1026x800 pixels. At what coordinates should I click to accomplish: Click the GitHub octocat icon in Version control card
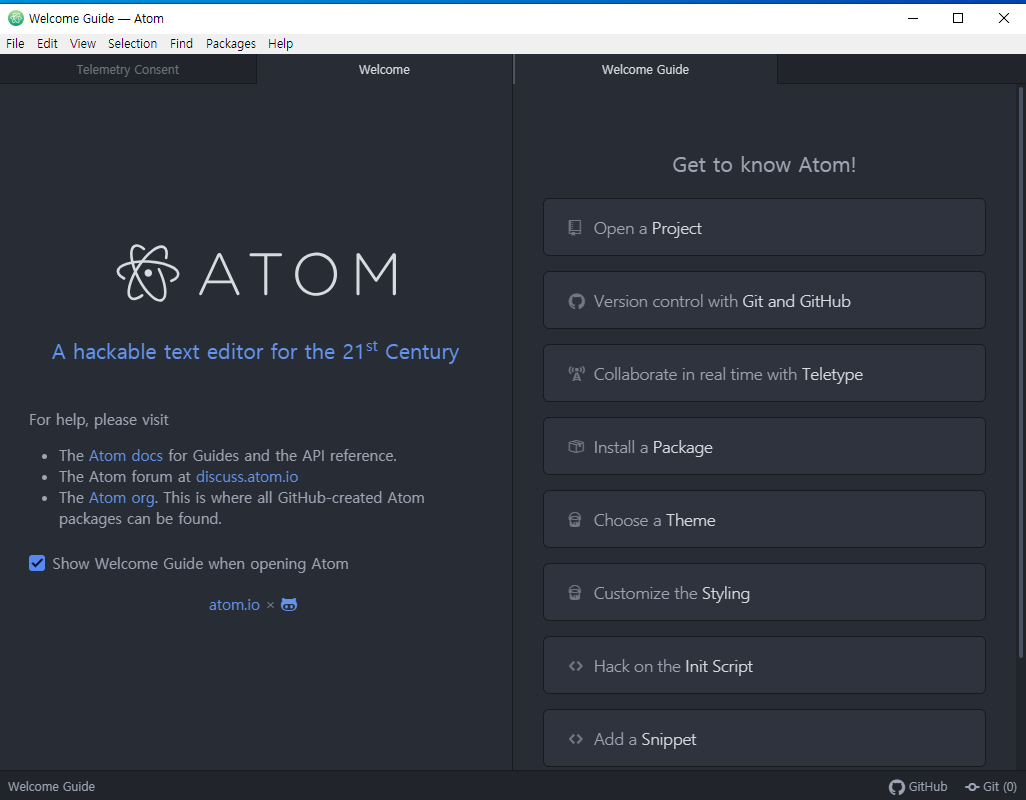point(576,301)
